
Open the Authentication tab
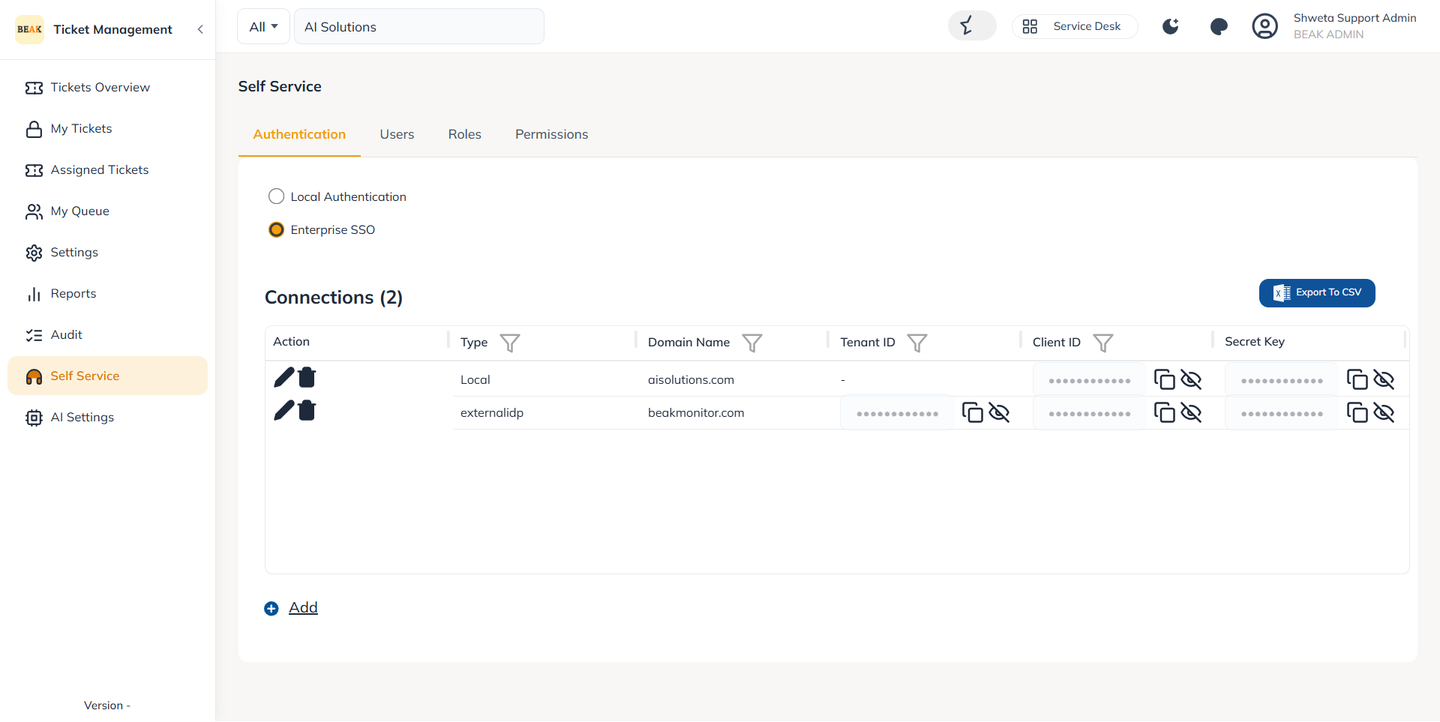[x=299, y=134]
